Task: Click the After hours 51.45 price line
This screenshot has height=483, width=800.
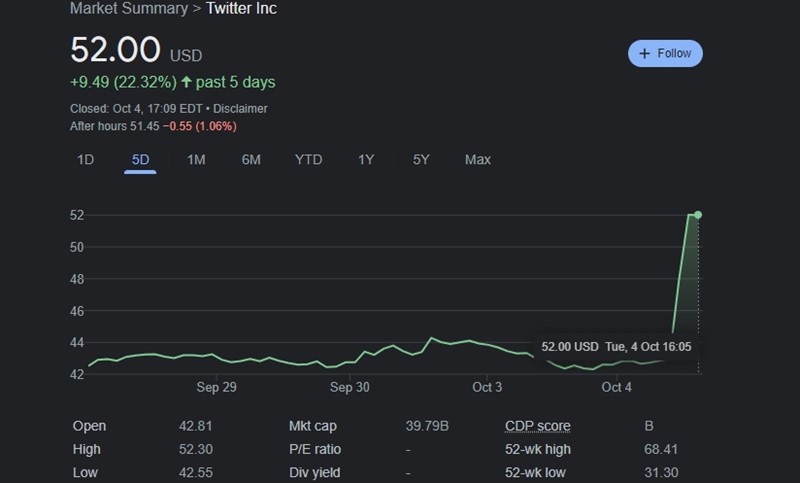Action: click(x=153, y=126)
